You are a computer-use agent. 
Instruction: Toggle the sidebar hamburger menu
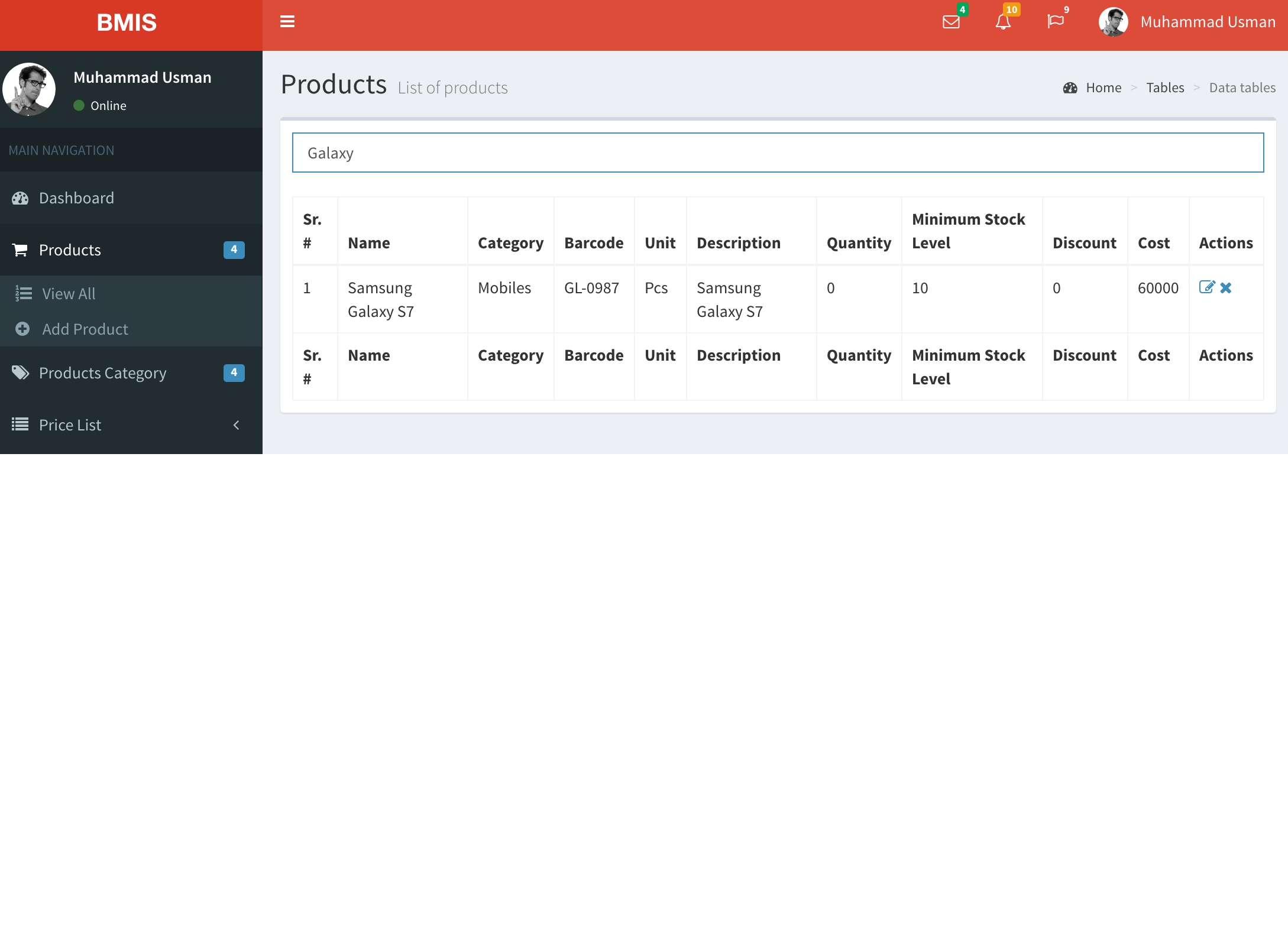[287, 22]
